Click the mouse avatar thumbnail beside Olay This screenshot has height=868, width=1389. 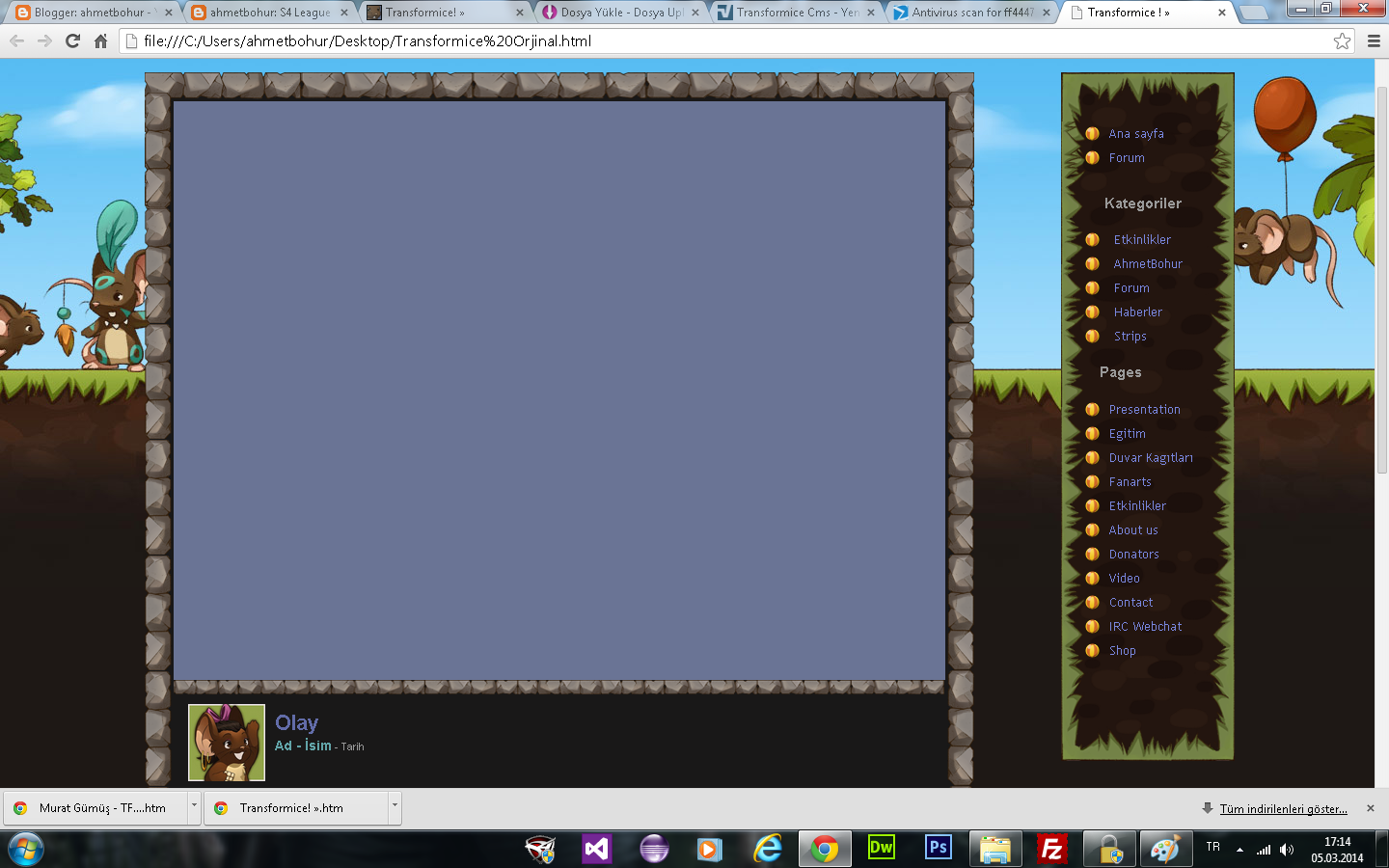[227, 743]
